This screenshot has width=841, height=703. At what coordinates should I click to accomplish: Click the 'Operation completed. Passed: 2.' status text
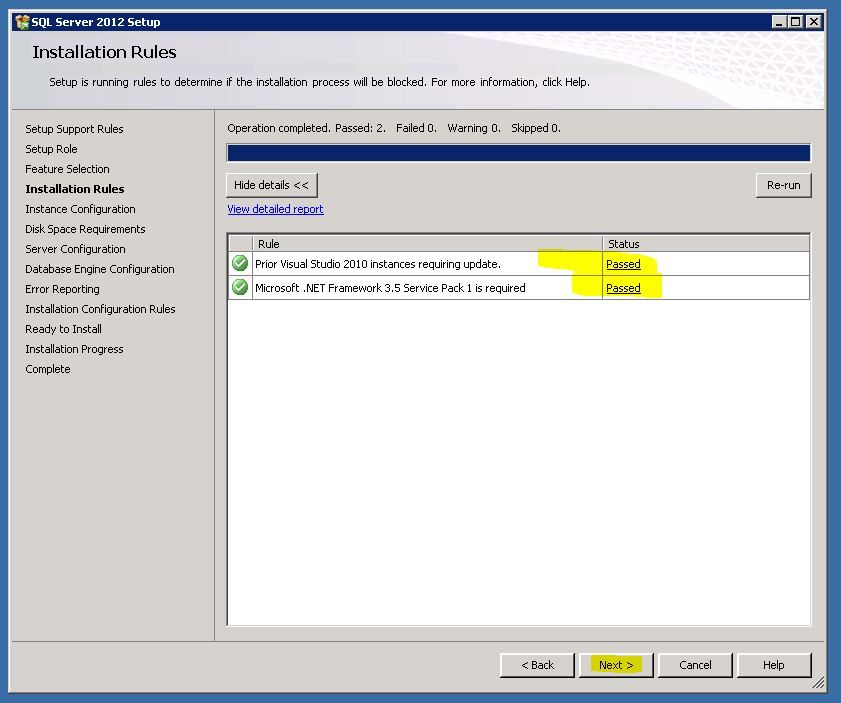tap(306, 128)
